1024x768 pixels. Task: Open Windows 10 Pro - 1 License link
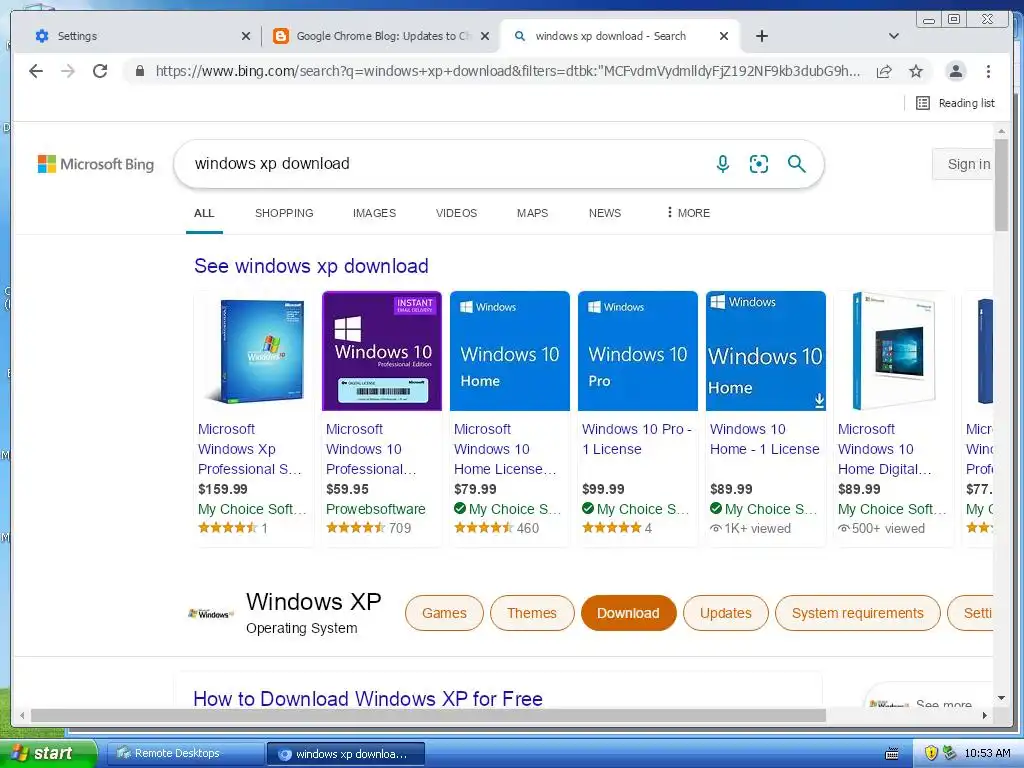point(637,440)
